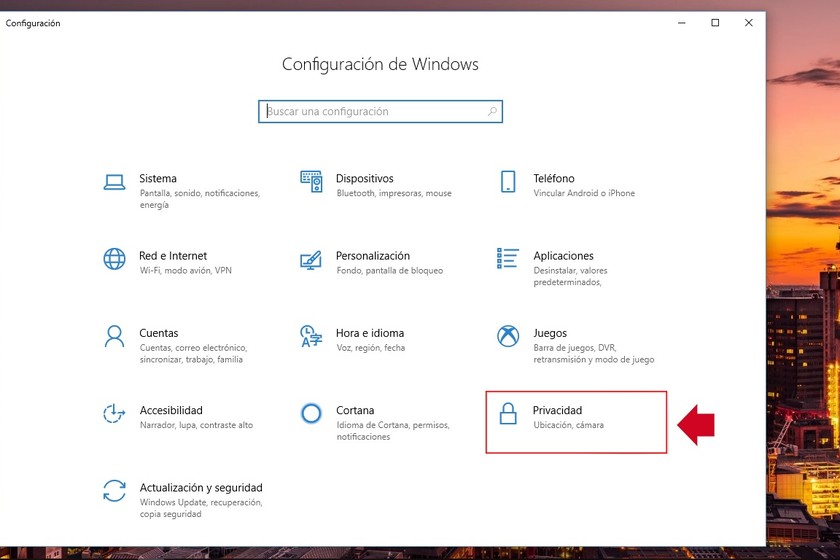Click the magnifier icon in search box
Image resolution: width=840 pixels, height=560 pixels.
[492, 111]
